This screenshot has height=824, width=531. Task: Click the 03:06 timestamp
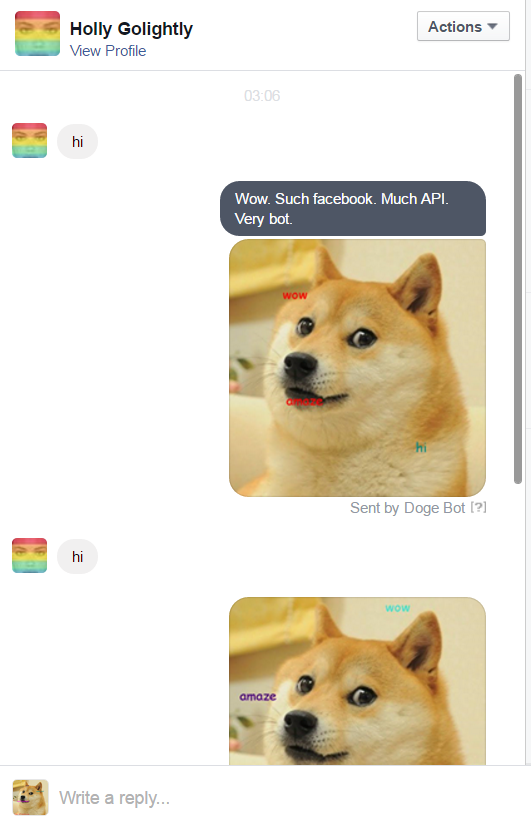(262, 96)
